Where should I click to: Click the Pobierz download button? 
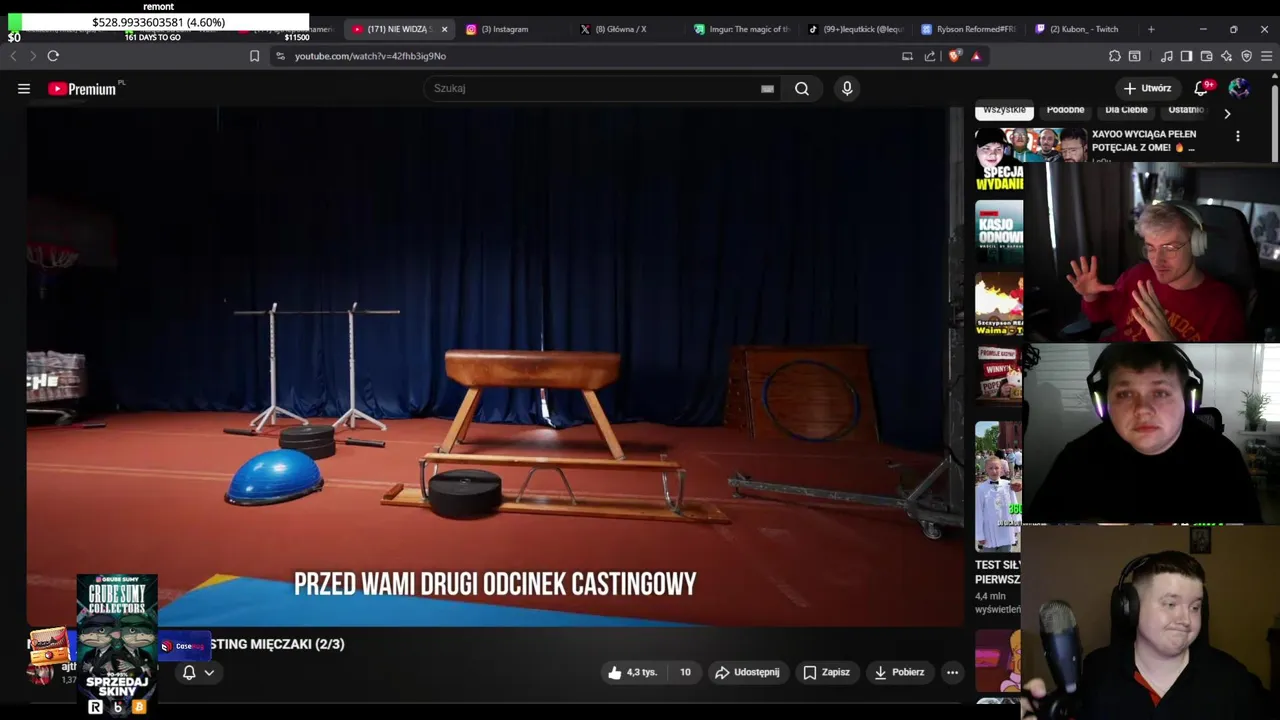coord(899,672)
